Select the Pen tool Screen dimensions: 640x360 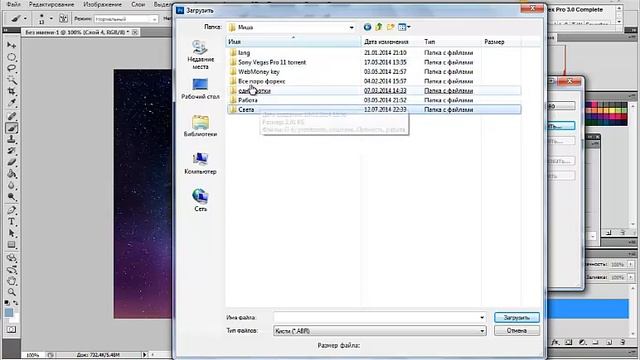point(11,211)
